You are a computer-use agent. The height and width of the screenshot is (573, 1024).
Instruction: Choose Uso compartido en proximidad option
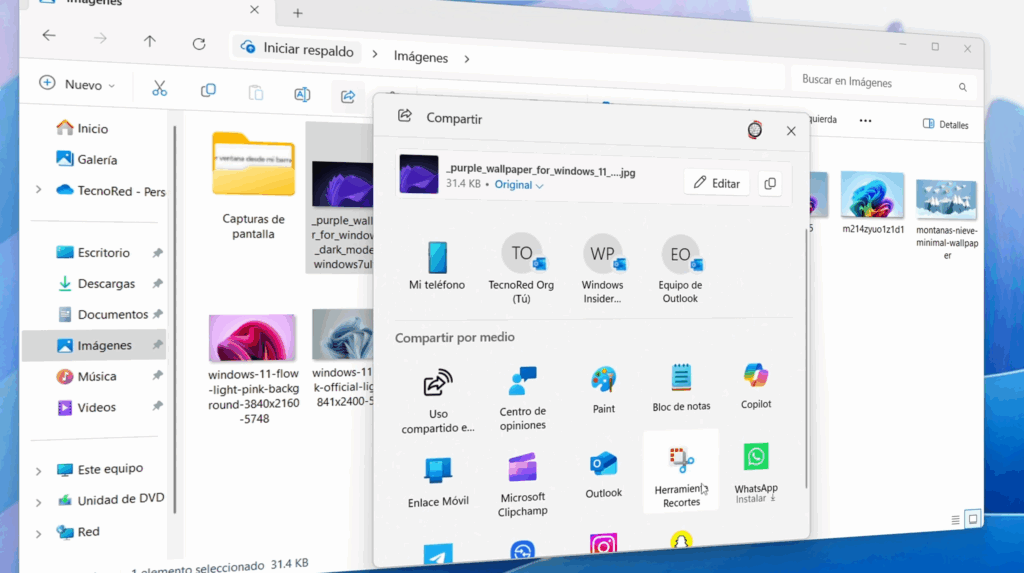pyautogui.click(x=438, y=401)
